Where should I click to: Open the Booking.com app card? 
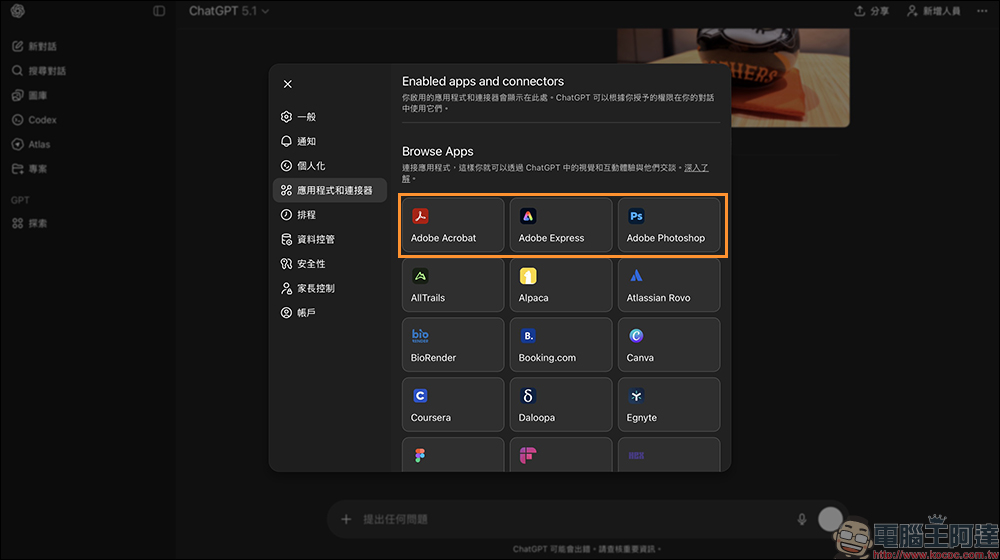(561, 344)
